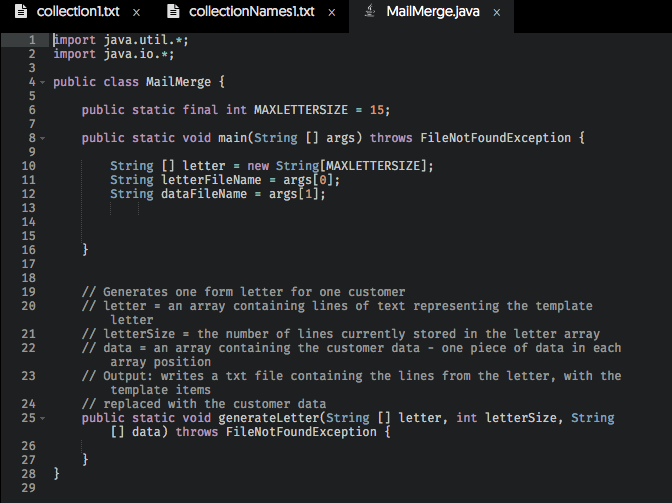Image resolution: width=672 pixels, height=503 pixels.
Task: Close the collectionNames1.txt tab
Action: (x=332, y=13)
